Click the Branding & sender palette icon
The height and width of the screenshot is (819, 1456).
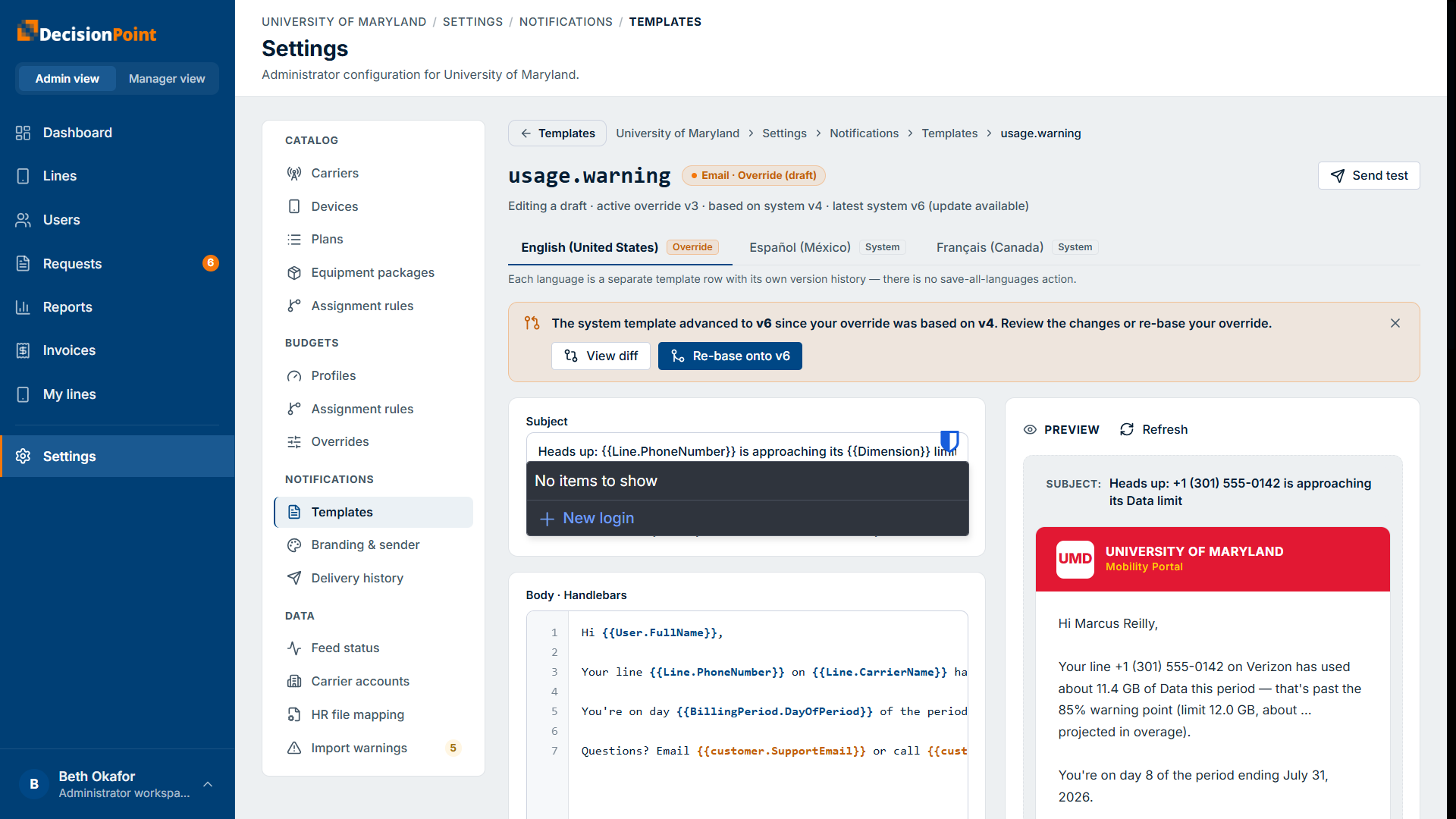(x=294, y=545)
